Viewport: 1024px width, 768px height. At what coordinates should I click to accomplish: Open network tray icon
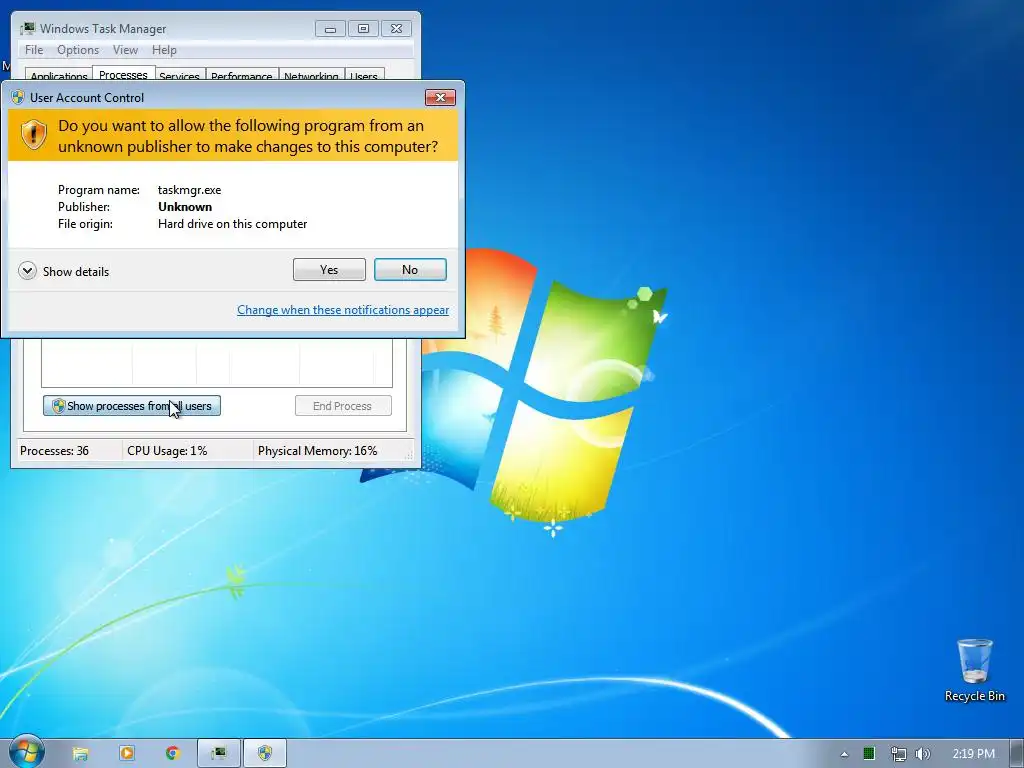click(898, 754)
